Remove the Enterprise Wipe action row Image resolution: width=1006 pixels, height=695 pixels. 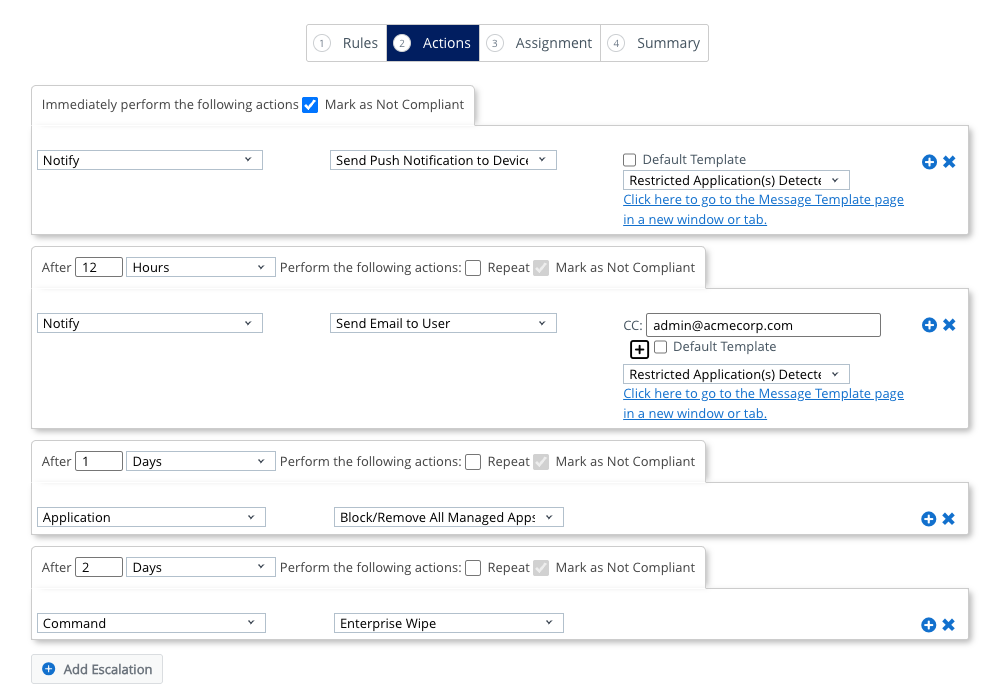pyautogui.click(x=949, y=625)
